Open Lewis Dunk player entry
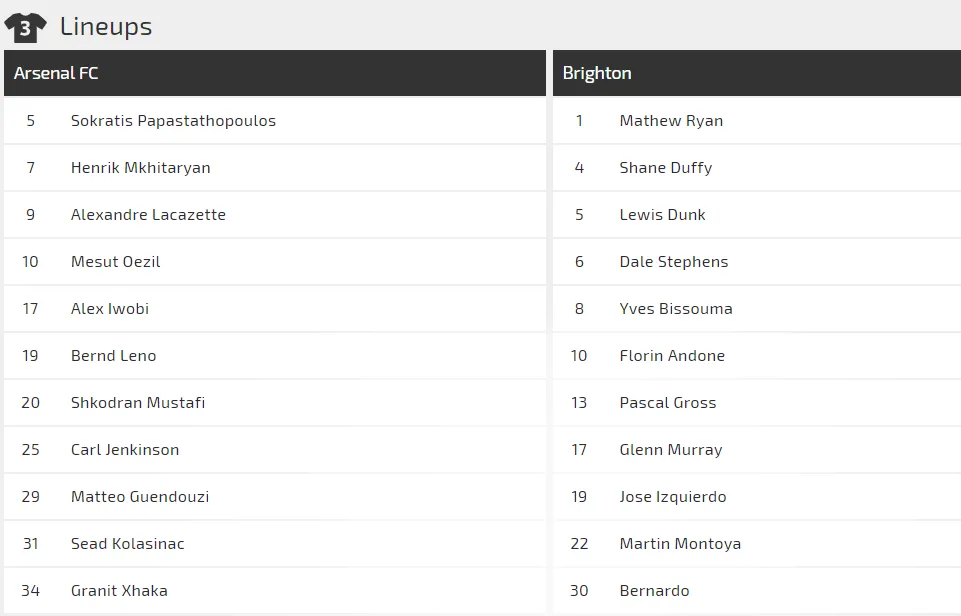Image resolution: width=961 pixels, height=616 pixels. pyautogui.click(x=662, y=215)
